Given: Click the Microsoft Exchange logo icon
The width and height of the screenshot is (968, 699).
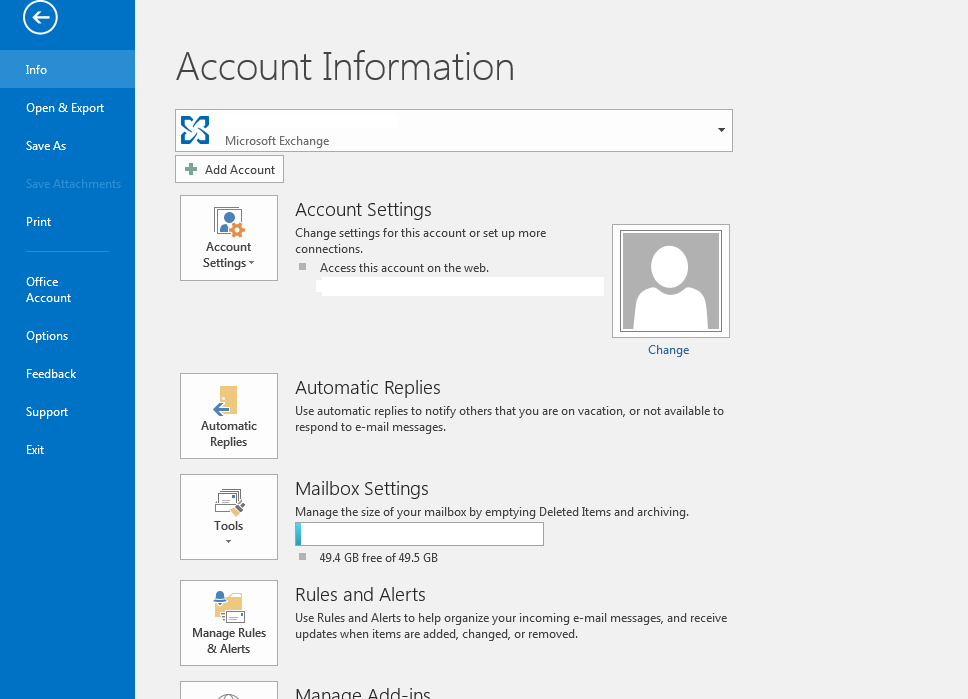Looking at the screenshot, I should [x=195, y=130].
